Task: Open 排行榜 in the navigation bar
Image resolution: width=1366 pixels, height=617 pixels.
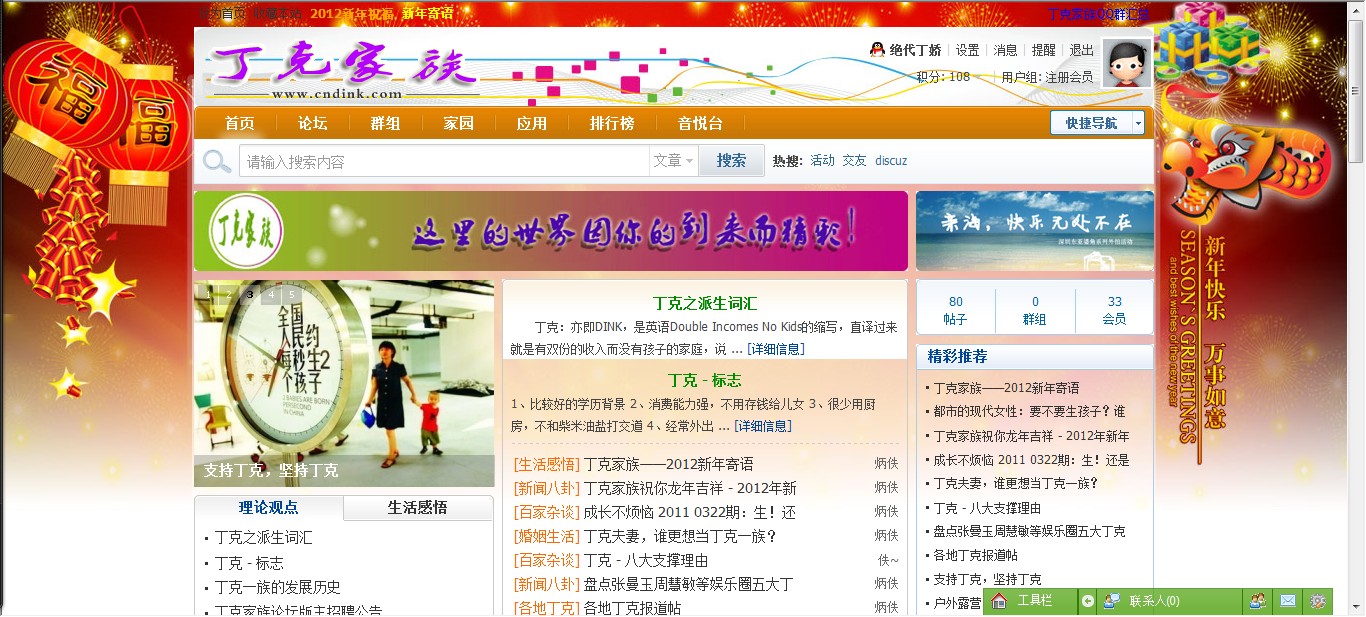Action: pyautogui.click(x=612, y=123)
